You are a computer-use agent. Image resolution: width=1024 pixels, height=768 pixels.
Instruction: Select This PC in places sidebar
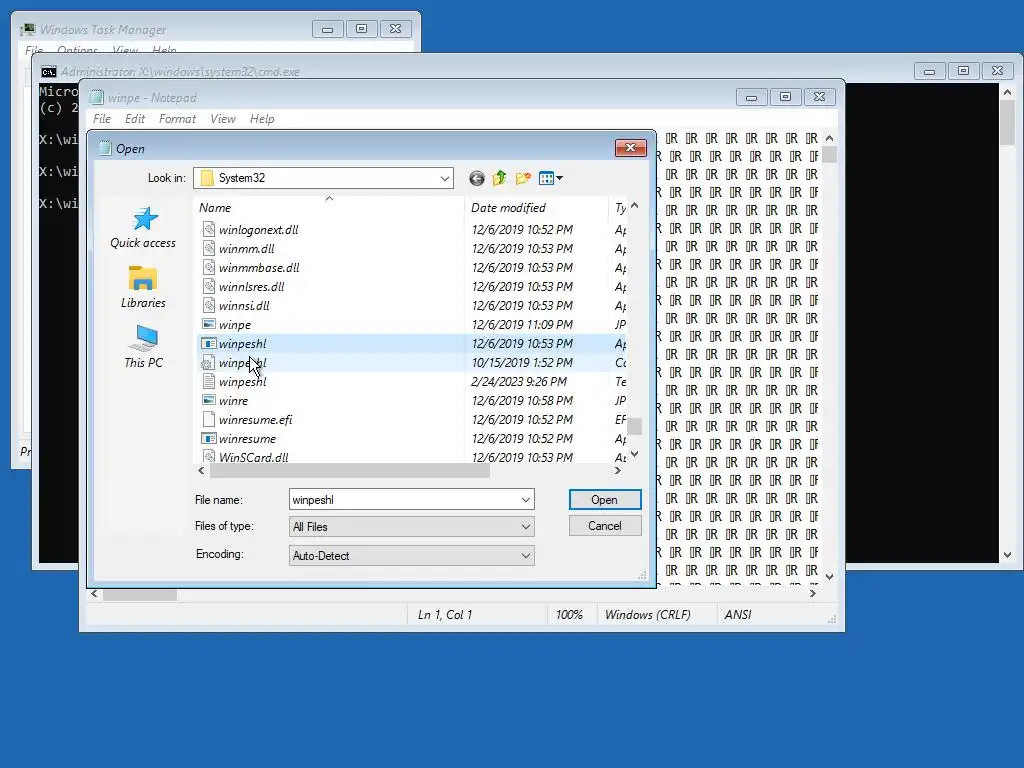[x=143, y=347]
